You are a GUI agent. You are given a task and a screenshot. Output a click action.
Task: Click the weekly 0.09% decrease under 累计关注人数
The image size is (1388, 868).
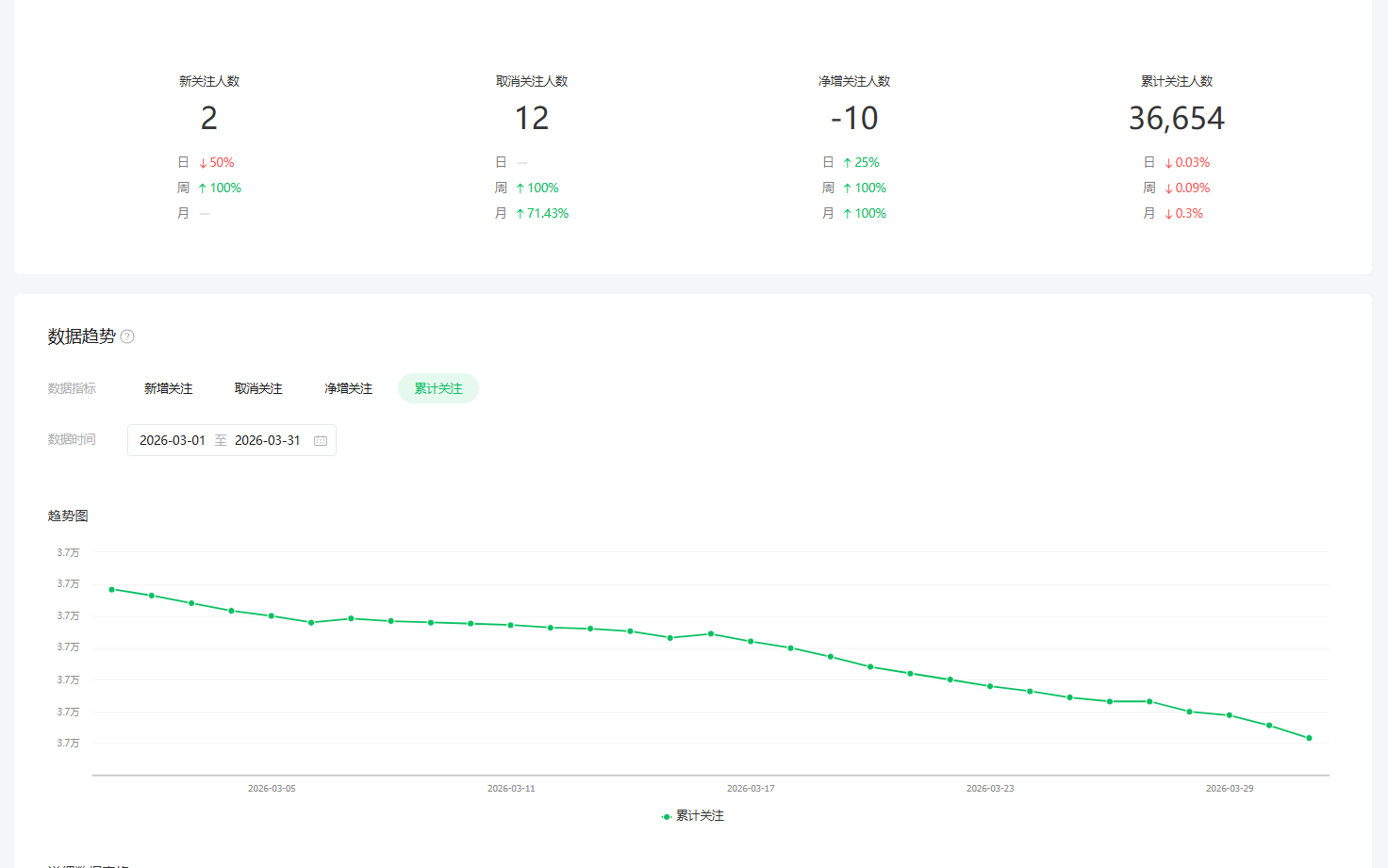point(1187,188)
